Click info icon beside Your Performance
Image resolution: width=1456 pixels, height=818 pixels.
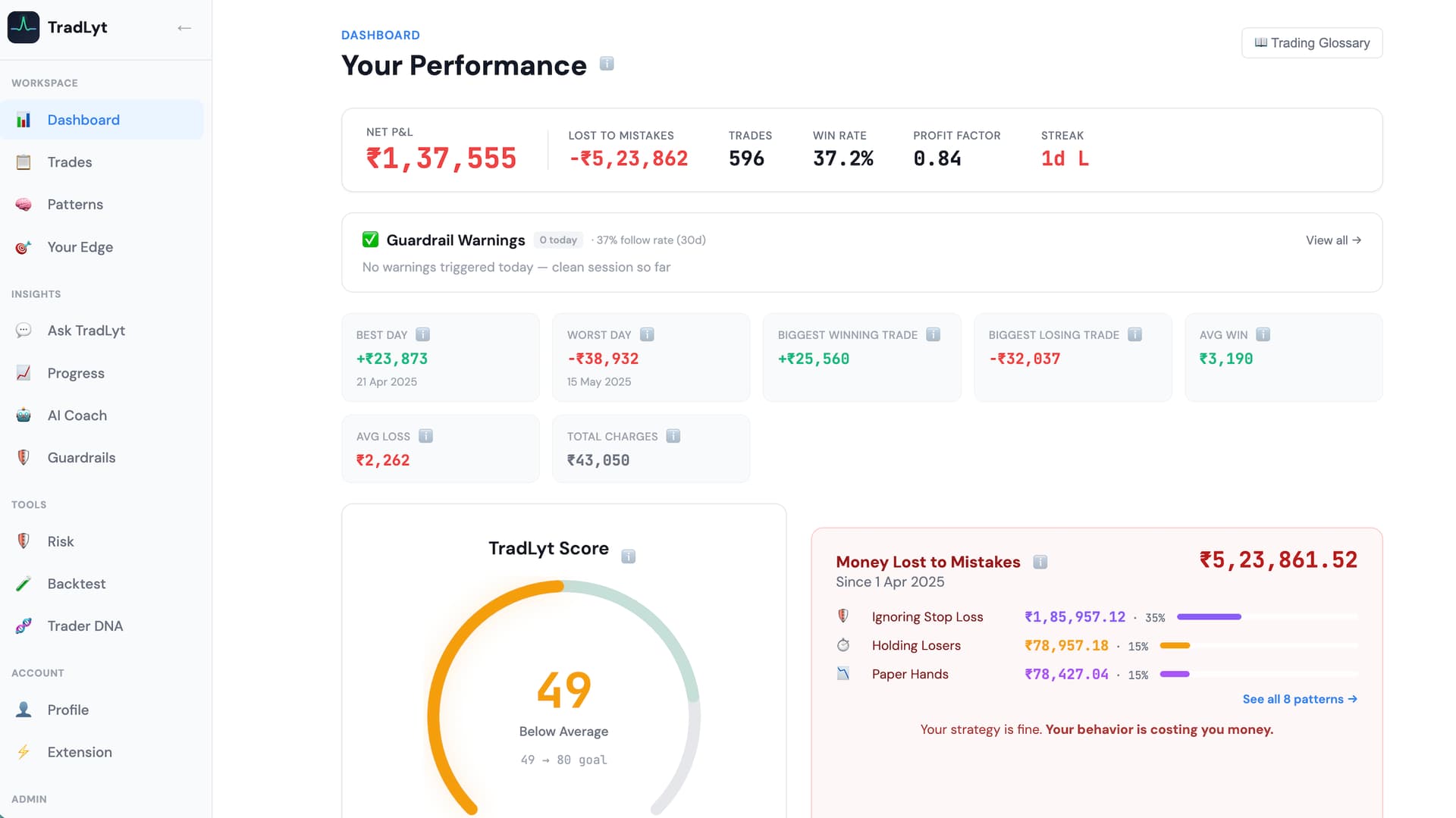[607, 64]
